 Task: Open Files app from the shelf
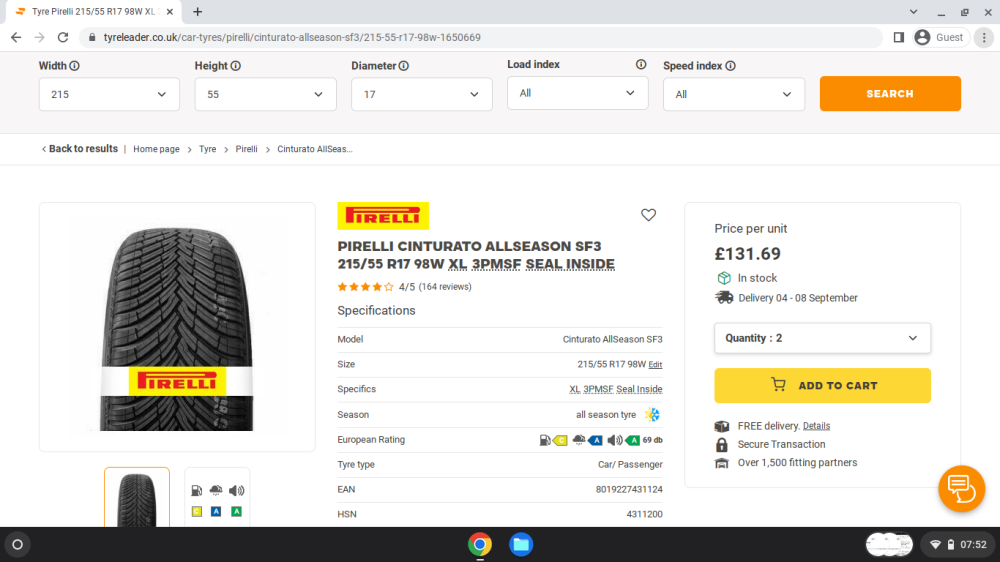point(520,544)
